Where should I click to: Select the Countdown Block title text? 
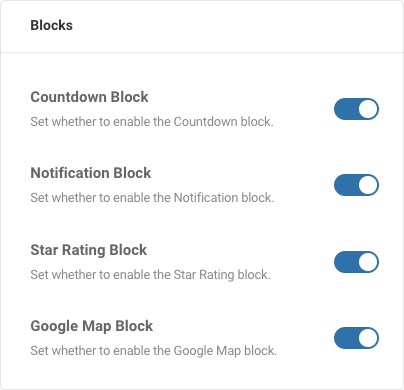pos(89,97)
